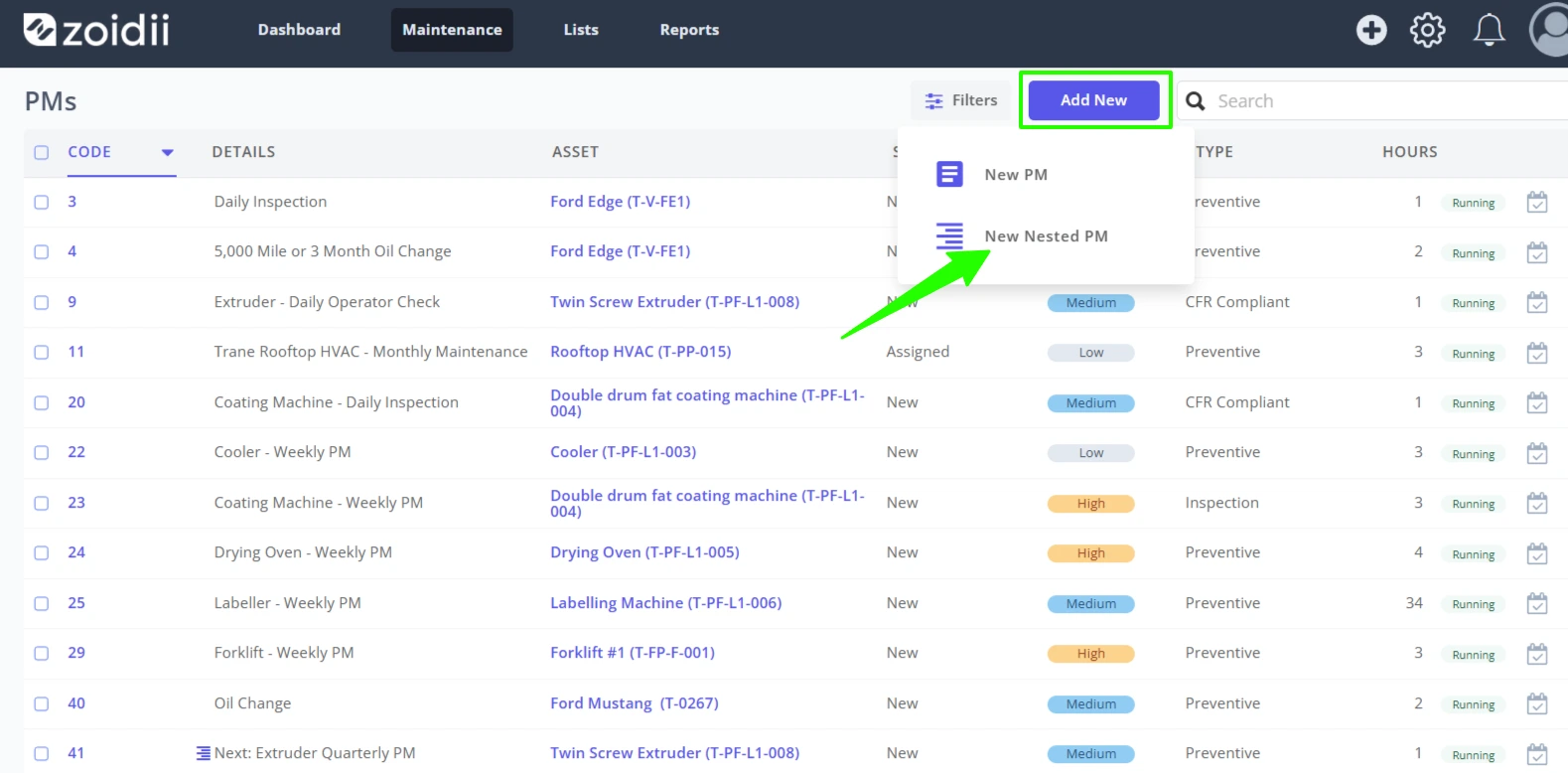Check the box for PM 22
The width and height of the screenshot is (1568, 773).
[x=42, y=452]
